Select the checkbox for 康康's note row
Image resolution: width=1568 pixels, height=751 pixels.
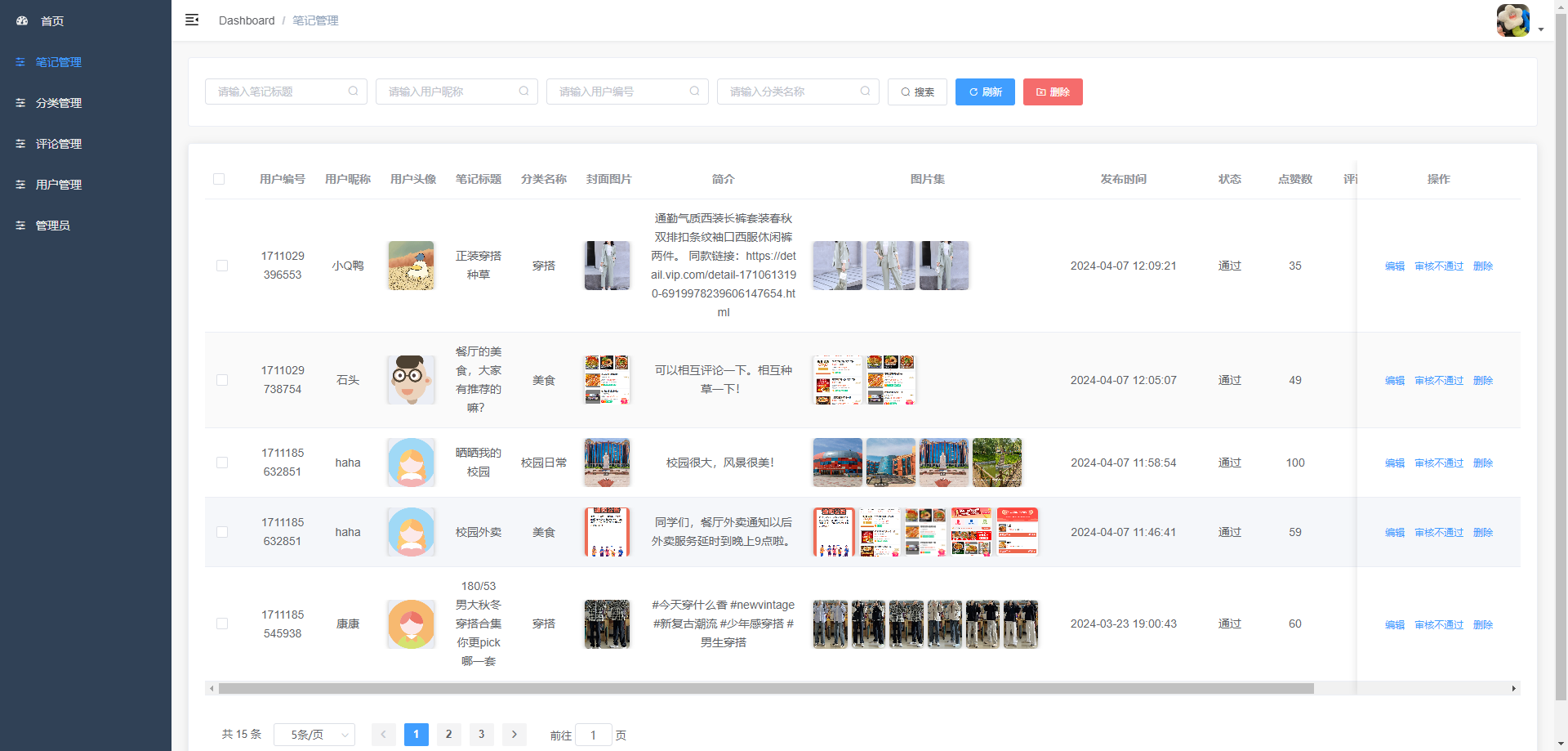(221, 624)
